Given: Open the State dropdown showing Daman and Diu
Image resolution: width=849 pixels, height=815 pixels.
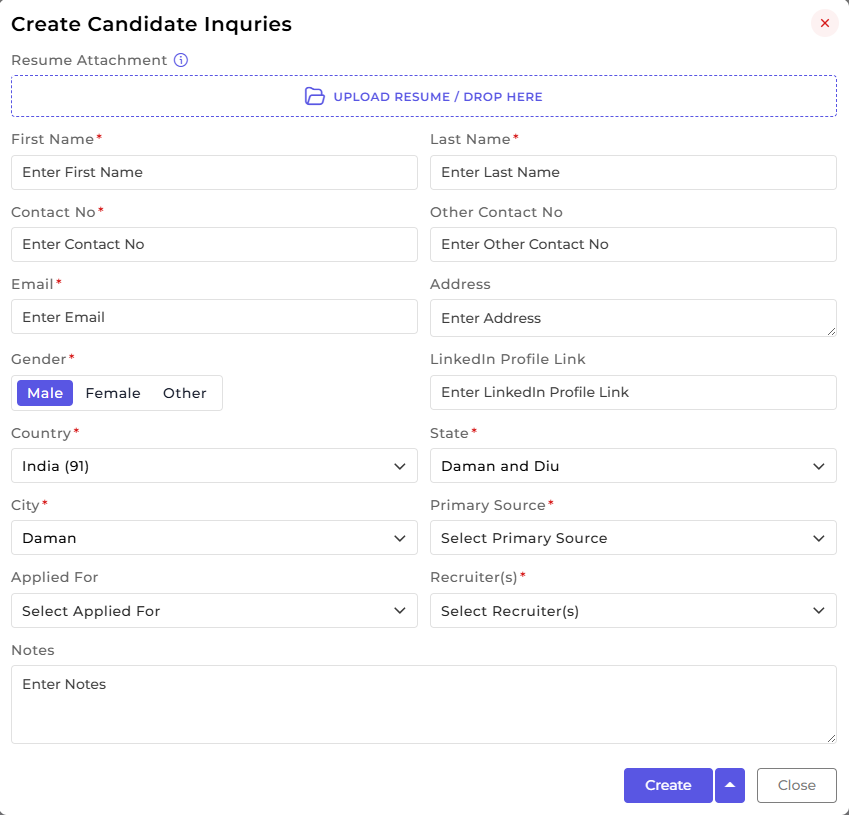Looking at the screenshot, I should pyautogui.click(x=633, y=466).
